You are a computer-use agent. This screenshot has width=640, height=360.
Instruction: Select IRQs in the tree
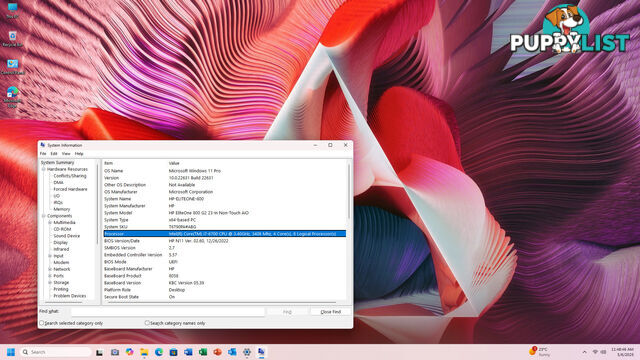(x=58, y=202)
